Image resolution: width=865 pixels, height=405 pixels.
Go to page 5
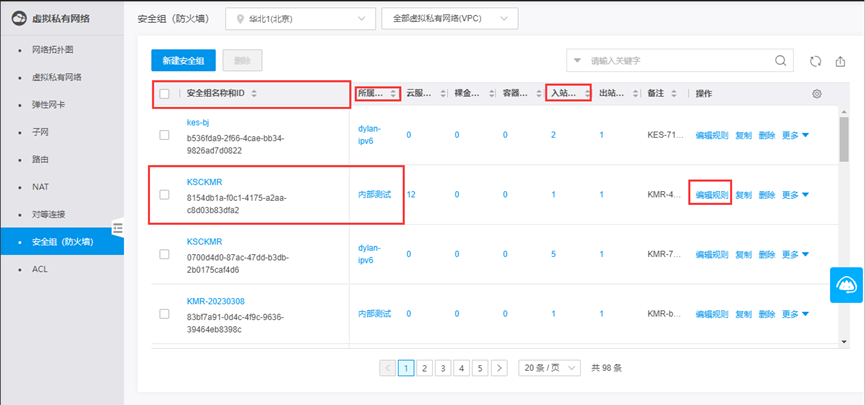click(480, 367)
